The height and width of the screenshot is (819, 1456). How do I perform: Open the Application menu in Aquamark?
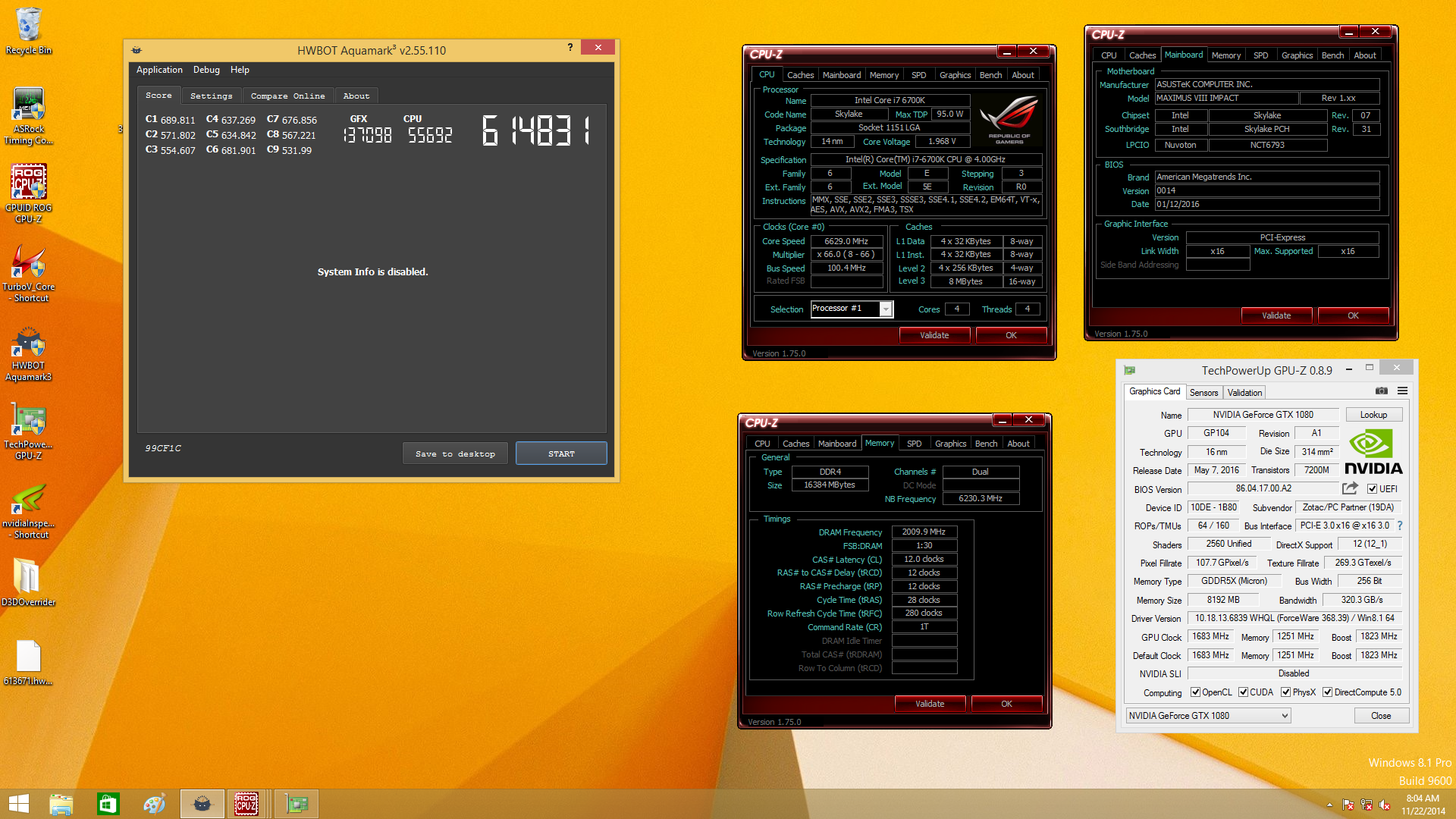(x=159, y=70)
